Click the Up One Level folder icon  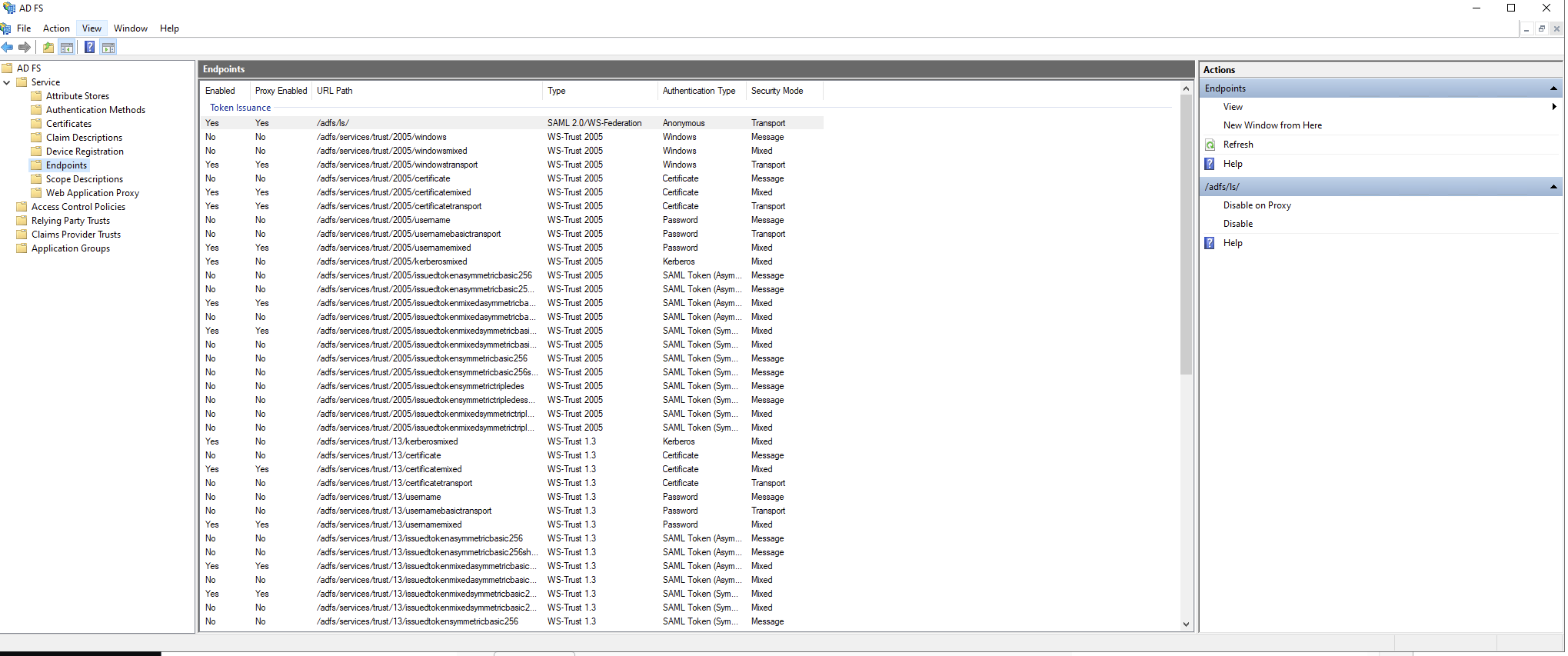48,48
